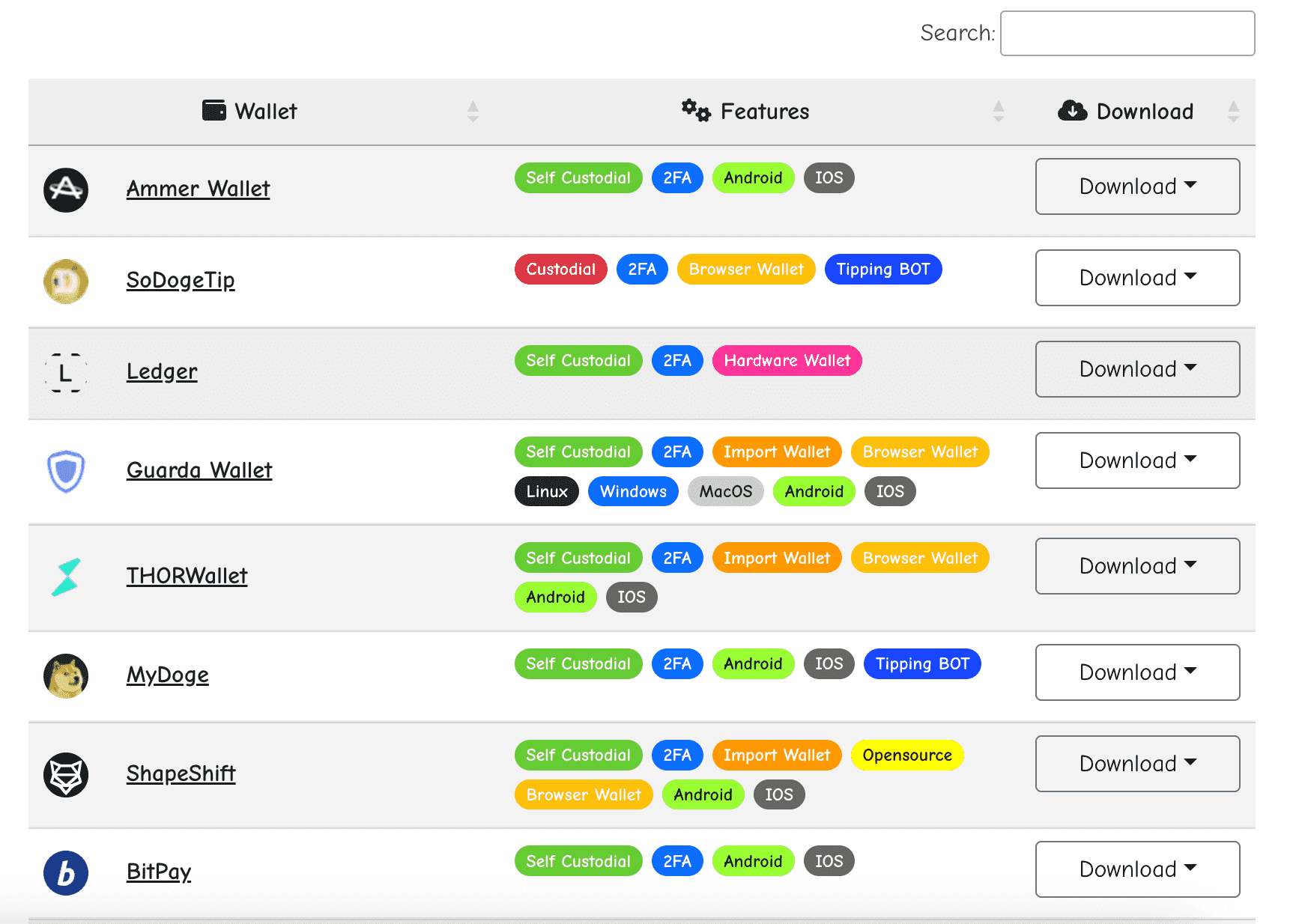1305x924 pixels.
Task: Click the Download column header text
Action: 1145,112
